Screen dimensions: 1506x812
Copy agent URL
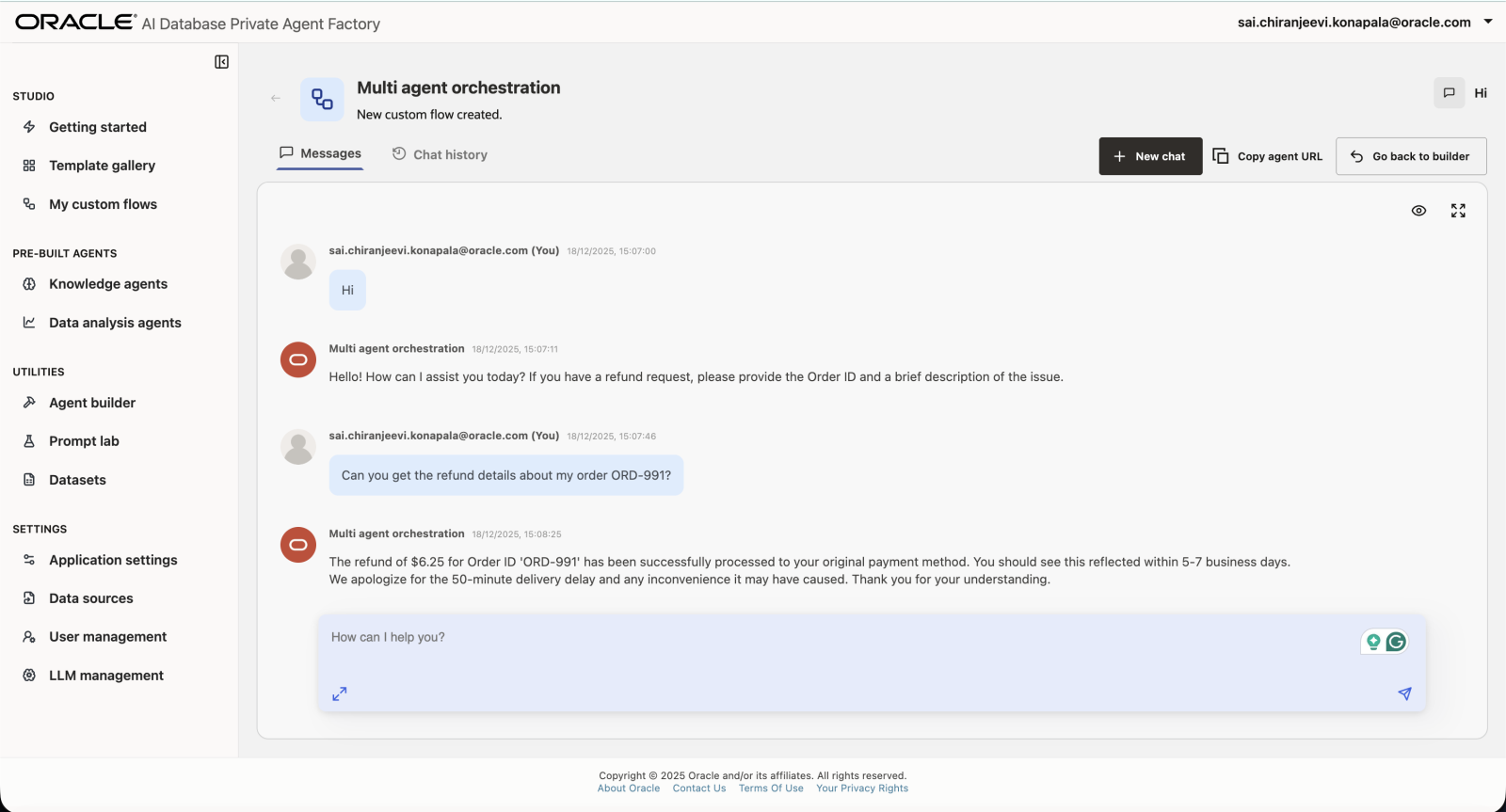(x=1268, y=156)
